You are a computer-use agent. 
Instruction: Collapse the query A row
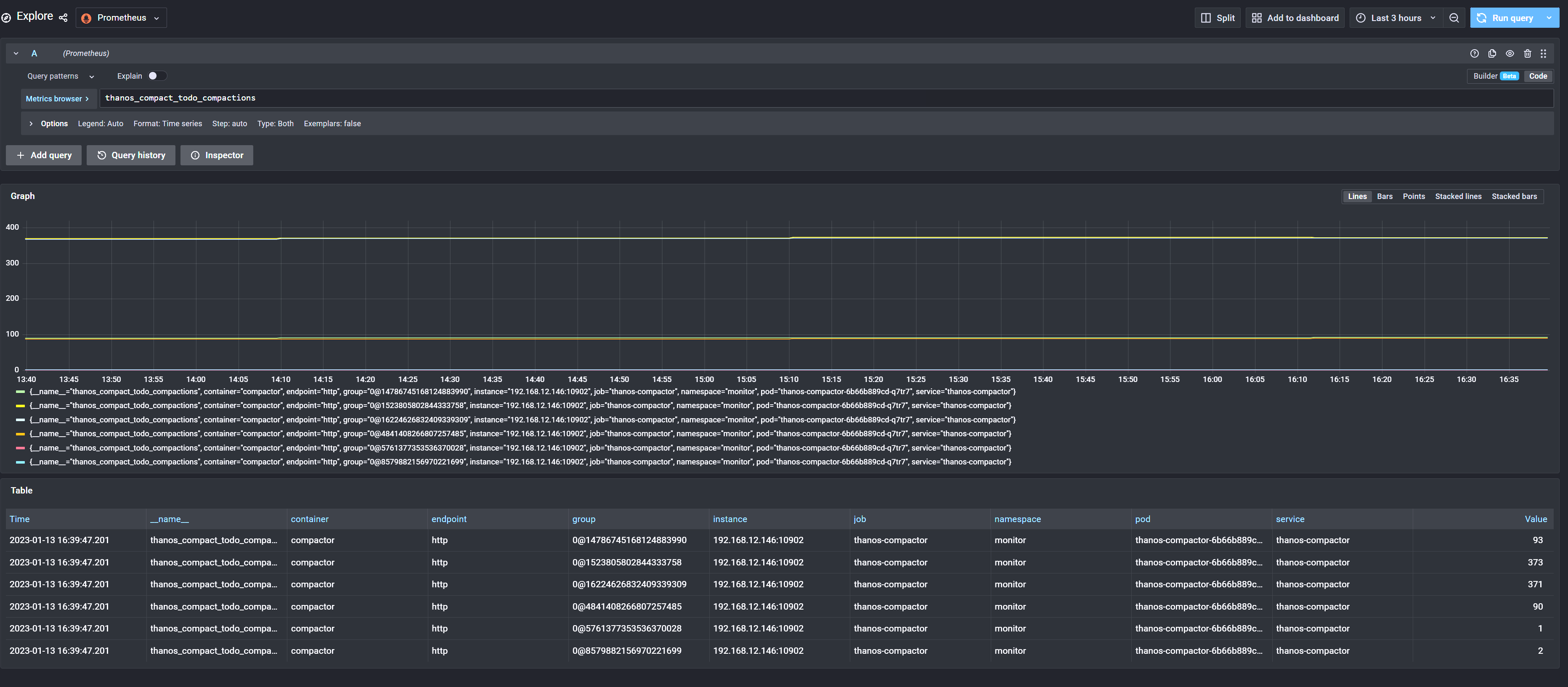click(16, 53)
